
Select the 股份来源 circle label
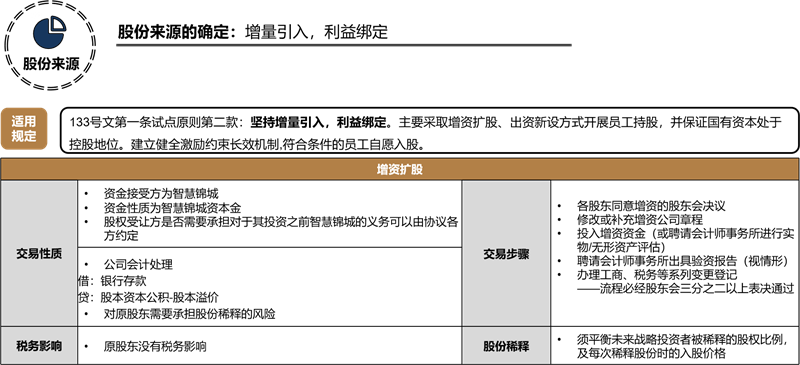[x=51, y=65]
